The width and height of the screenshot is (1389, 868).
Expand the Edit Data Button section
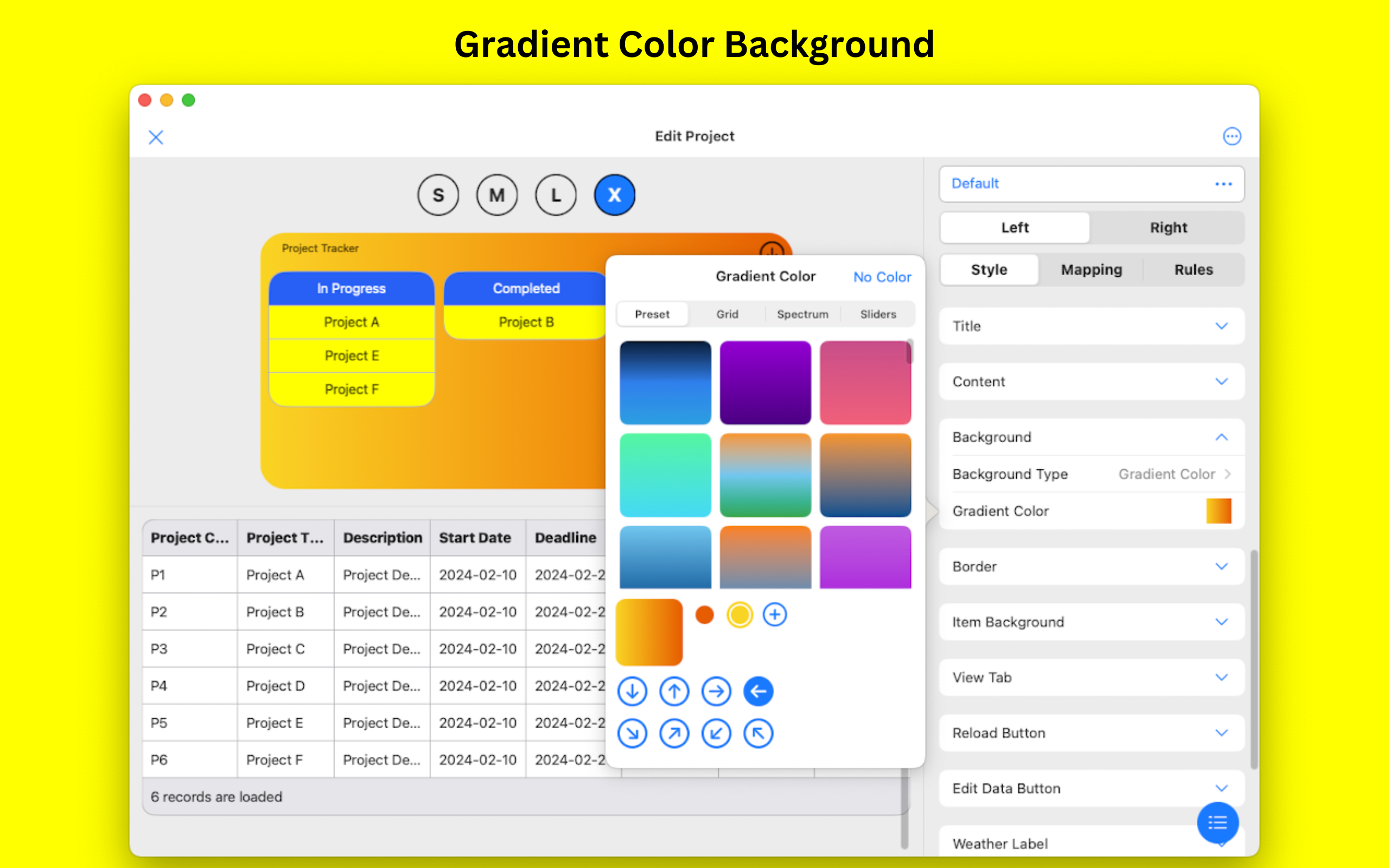pyautogui.click(x=1092, y=789)
